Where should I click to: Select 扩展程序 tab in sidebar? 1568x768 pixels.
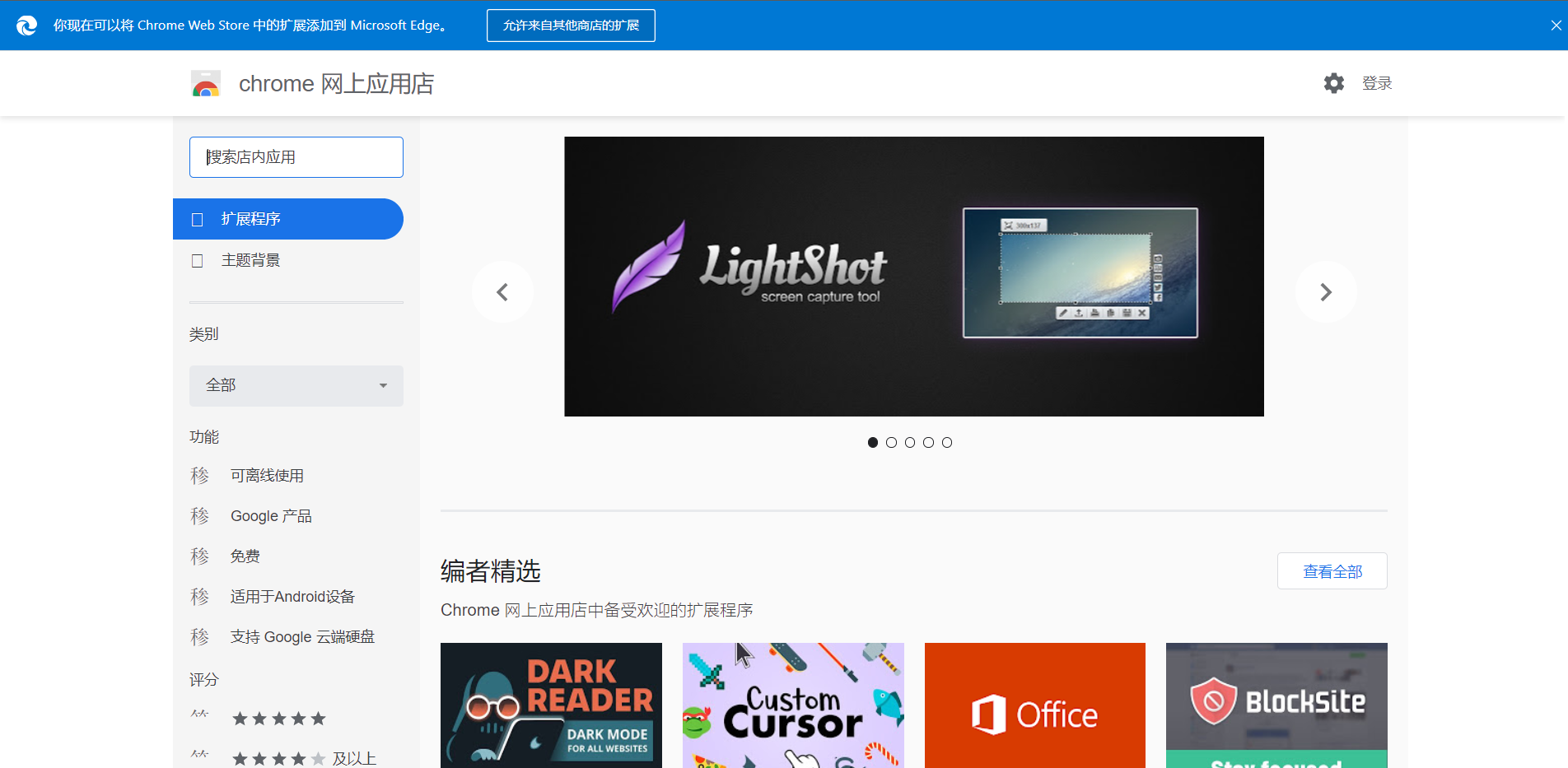tap(288, 219)
